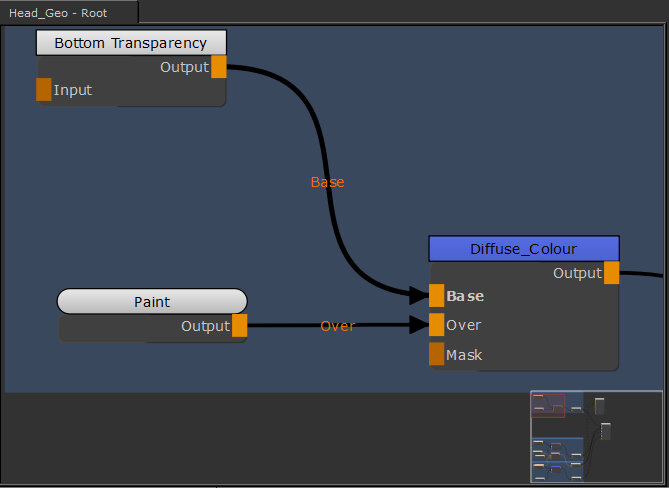Select the Head_Geo - Root tab
The height and width of the screenshot is (488, 669).
[x=68, y=13]
